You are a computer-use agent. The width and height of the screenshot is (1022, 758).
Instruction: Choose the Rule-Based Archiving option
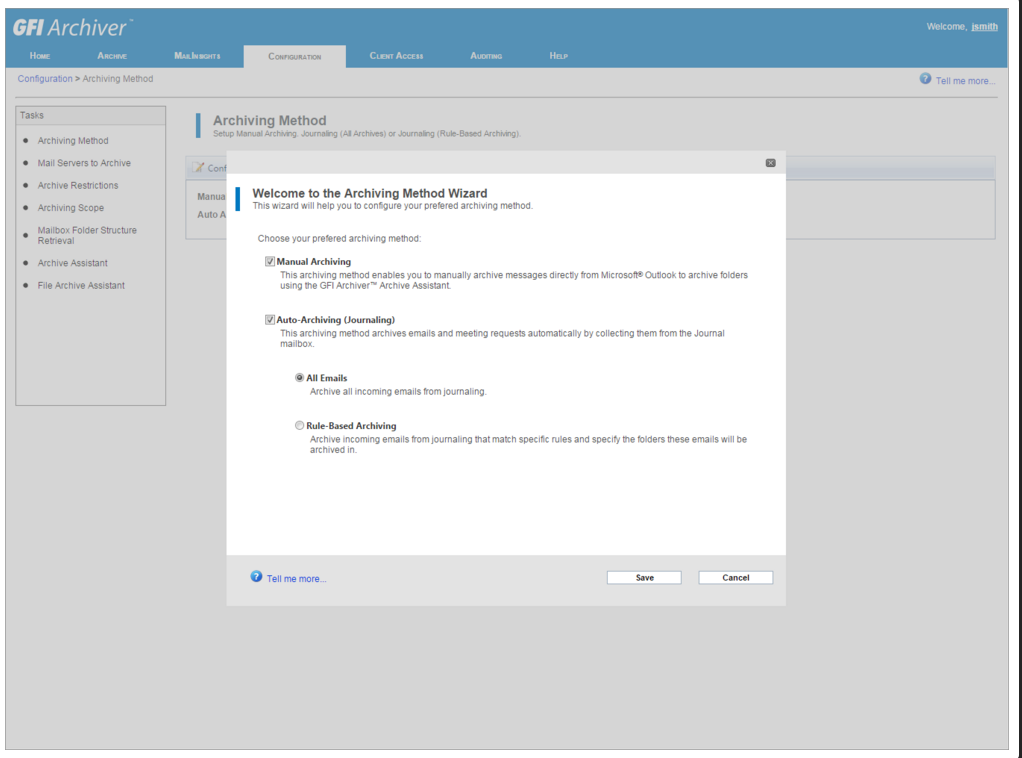click(x=300, y=426)
